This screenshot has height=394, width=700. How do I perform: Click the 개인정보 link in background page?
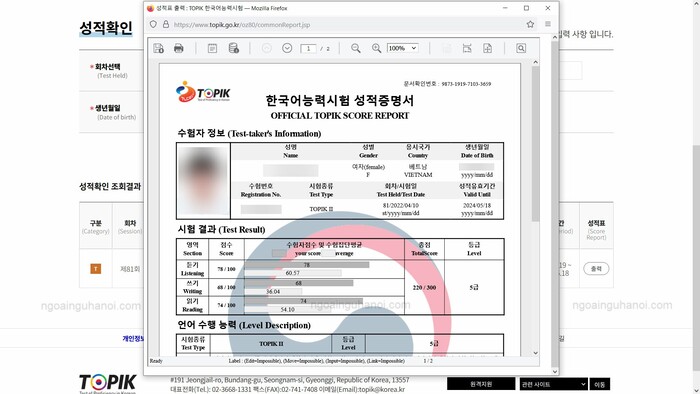tap(133, 339)
